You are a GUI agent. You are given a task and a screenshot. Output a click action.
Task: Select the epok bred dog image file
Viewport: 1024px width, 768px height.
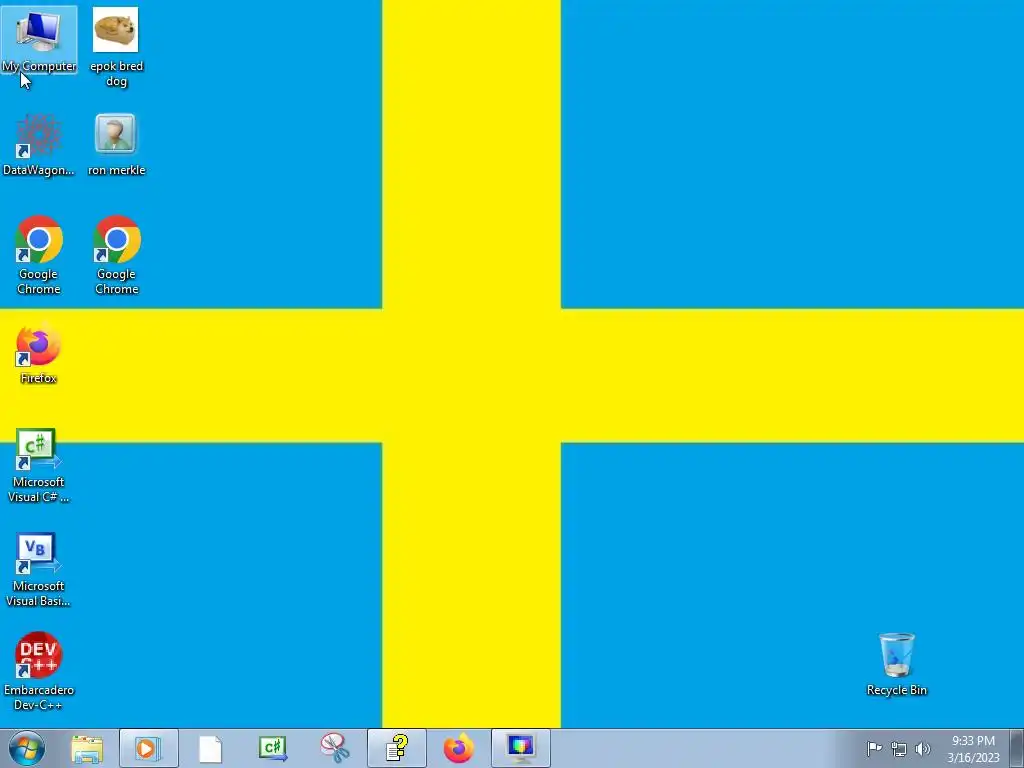pos(116,47)
